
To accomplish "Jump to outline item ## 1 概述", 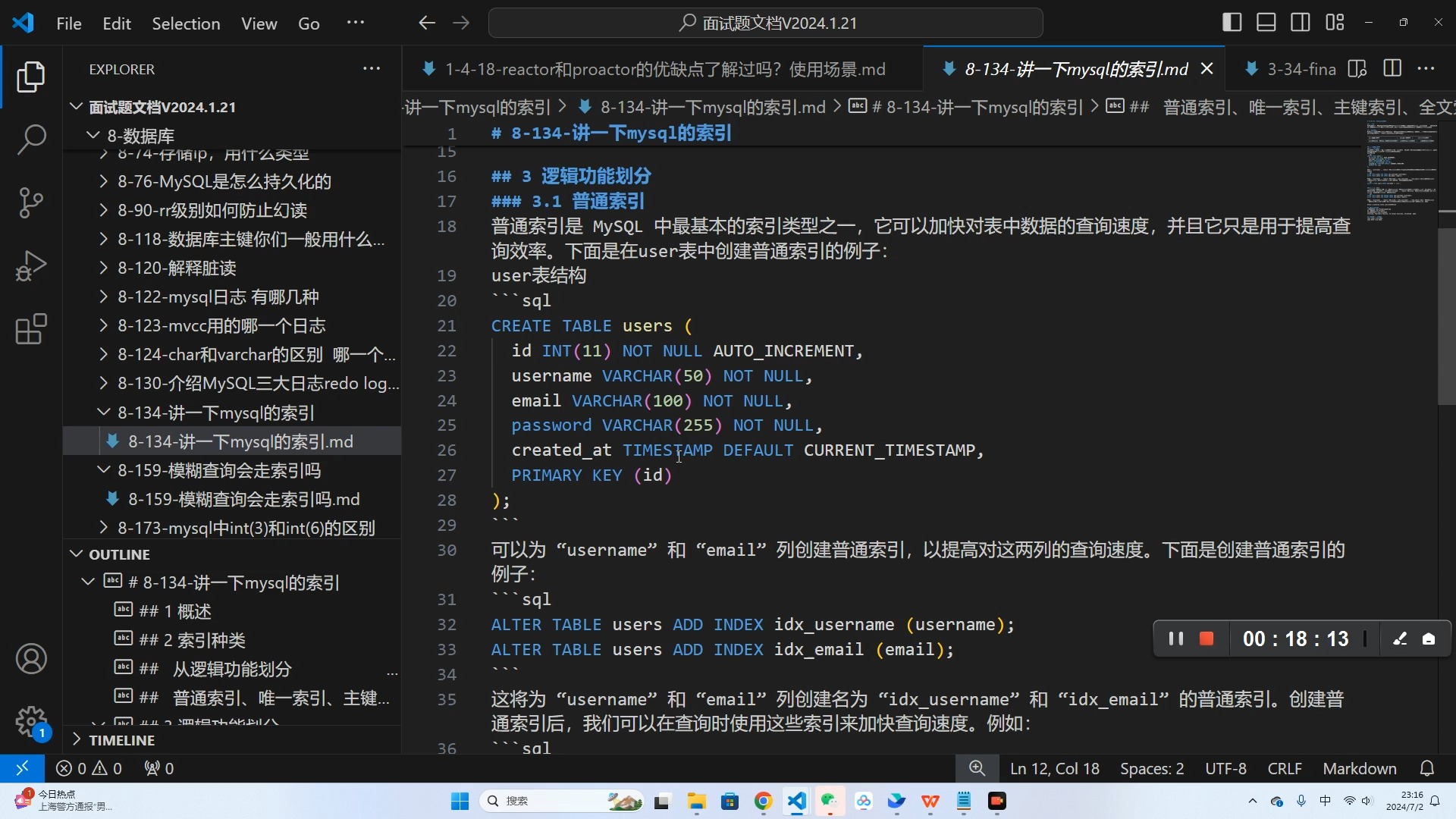I will tap(231, 611).
